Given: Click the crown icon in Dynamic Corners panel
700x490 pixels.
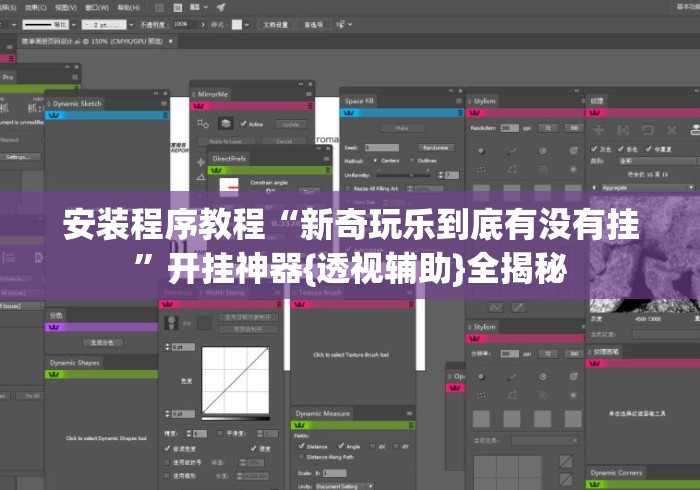Looking at the screenshot, I should point(595,484).
